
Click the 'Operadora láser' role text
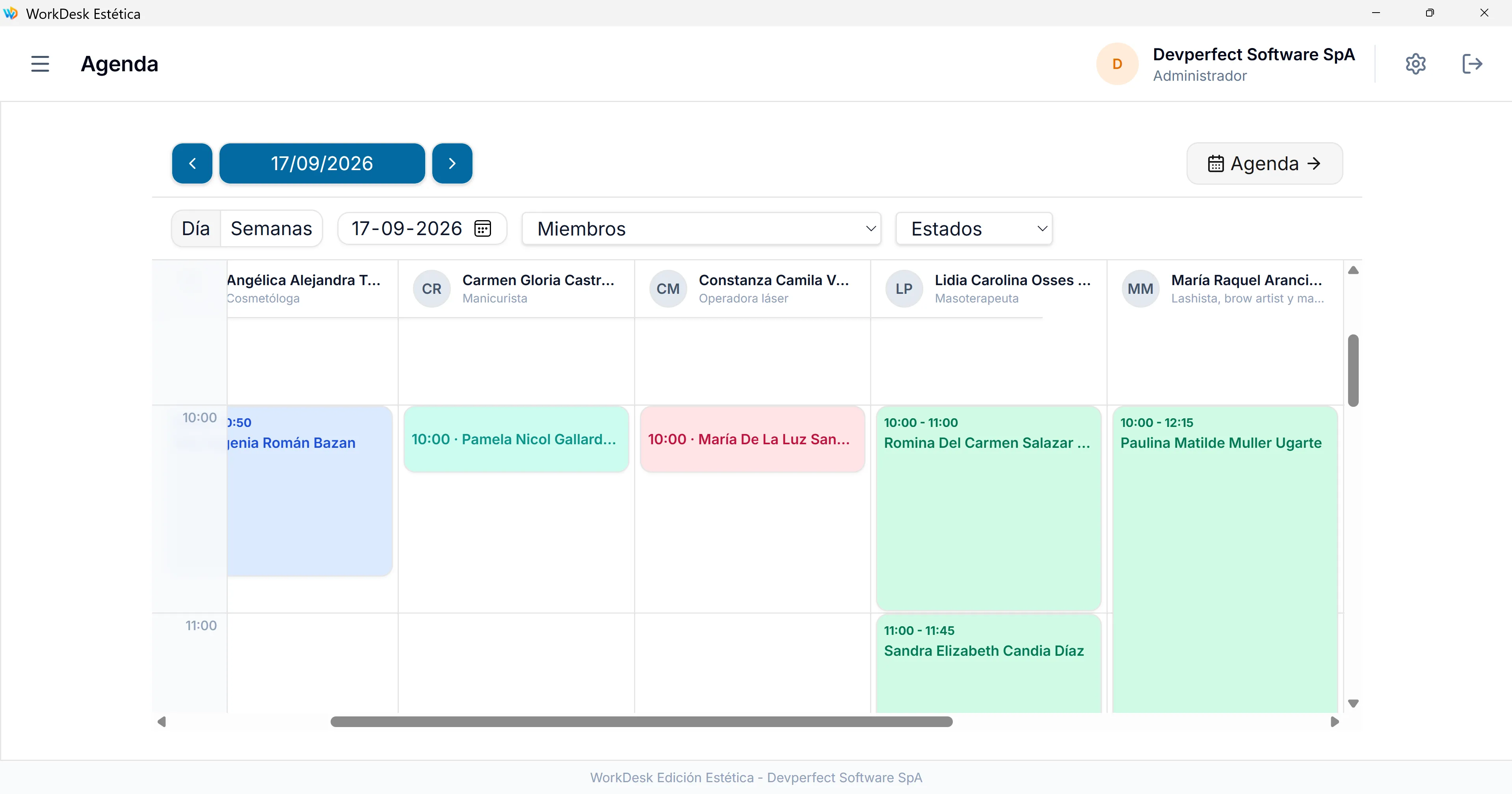743,298
